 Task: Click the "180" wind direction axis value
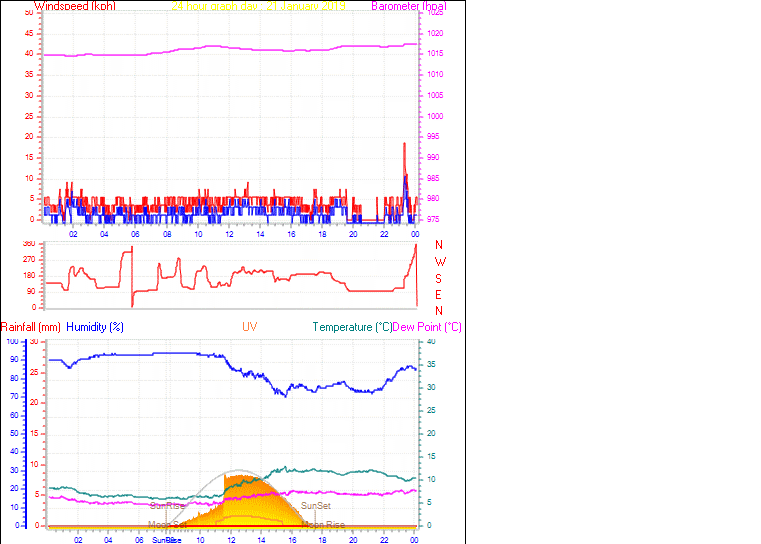29,276
